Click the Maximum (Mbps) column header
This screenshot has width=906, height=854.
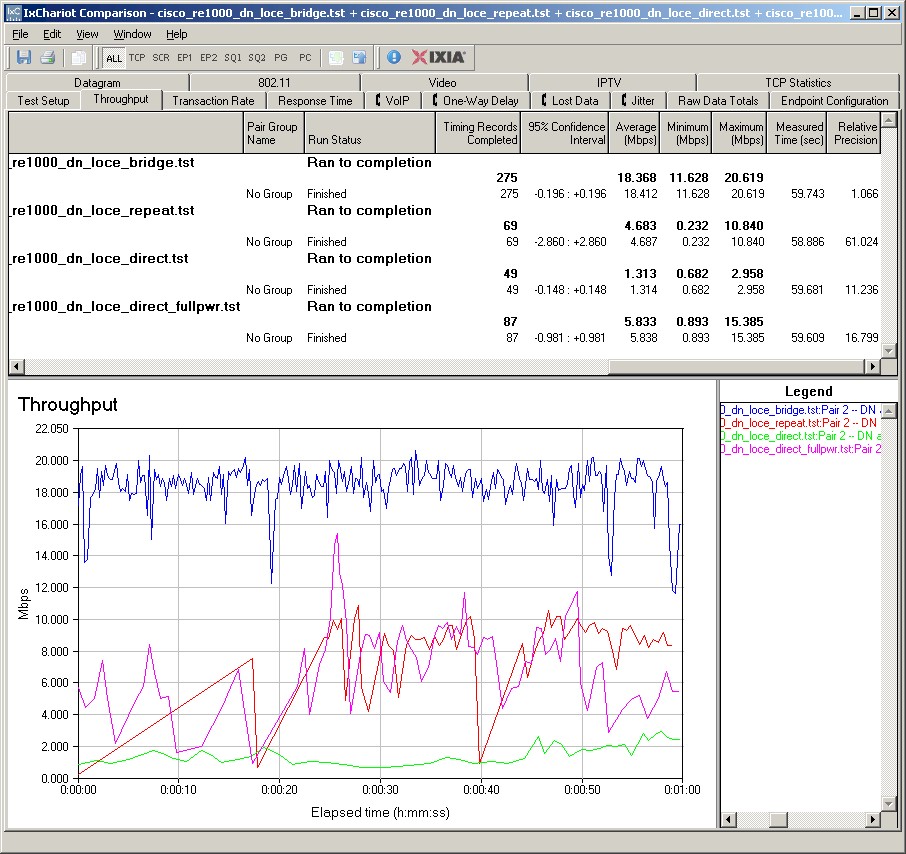click(x=739, y=133)
